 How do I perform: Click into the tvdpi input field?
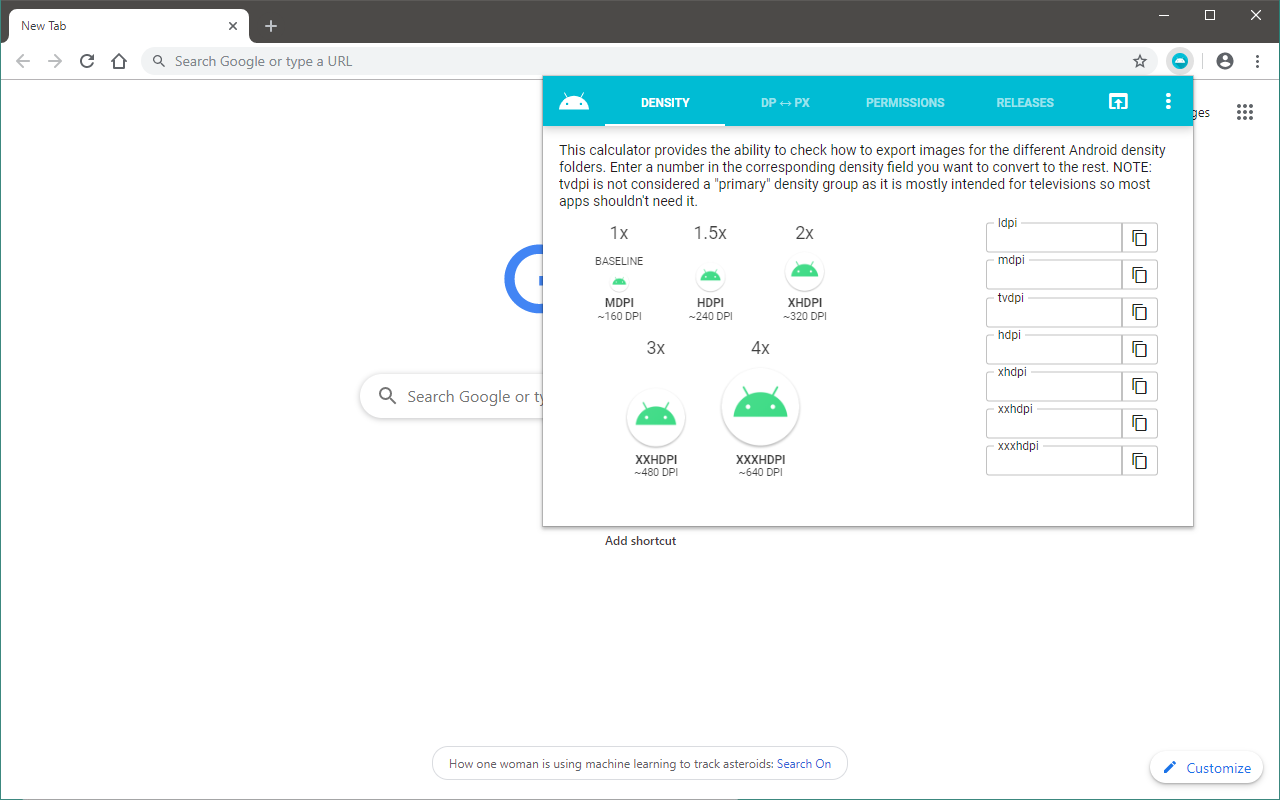pos(1054,312)
